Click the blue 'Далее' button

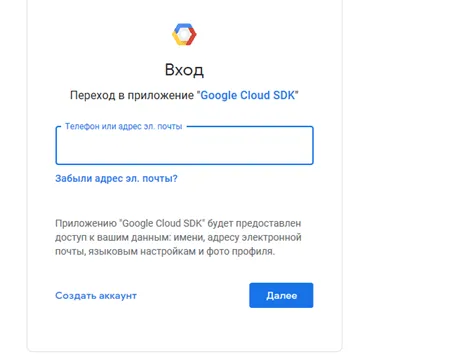(x=281, y=295)
